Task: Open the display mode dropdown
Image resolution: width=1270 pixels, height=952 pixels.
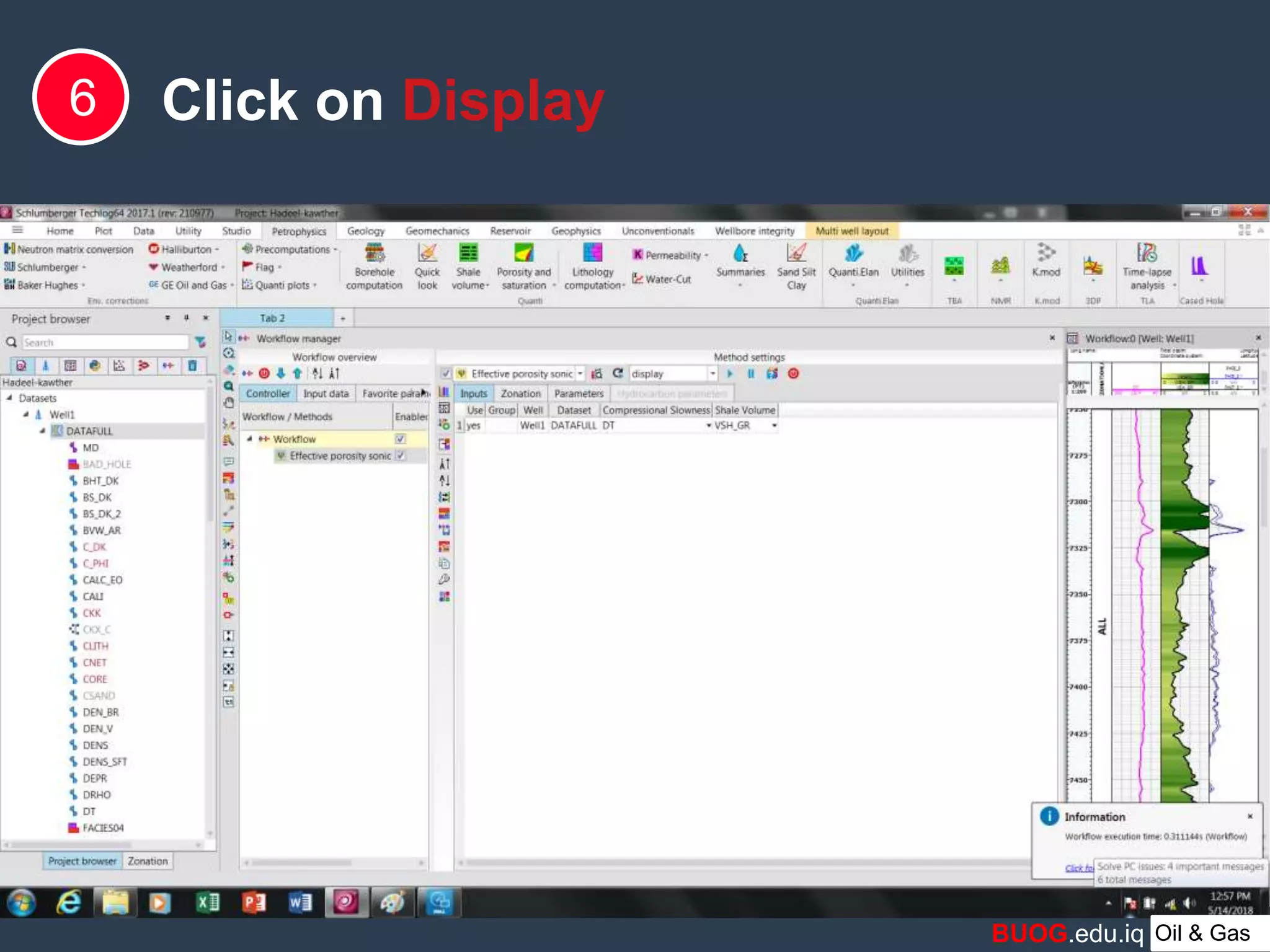Action: (713, 374)
